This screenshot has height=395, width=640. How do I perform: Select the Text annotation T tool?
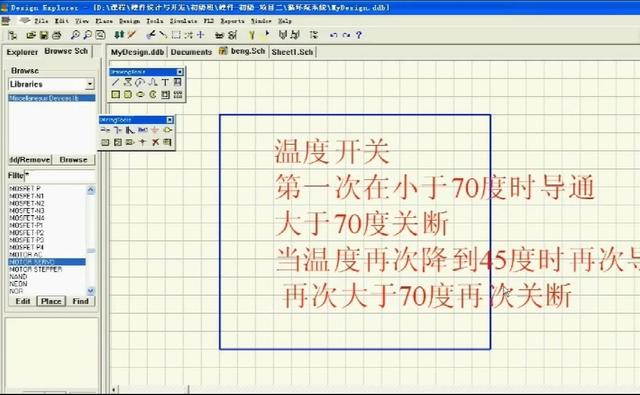point(165,82)
